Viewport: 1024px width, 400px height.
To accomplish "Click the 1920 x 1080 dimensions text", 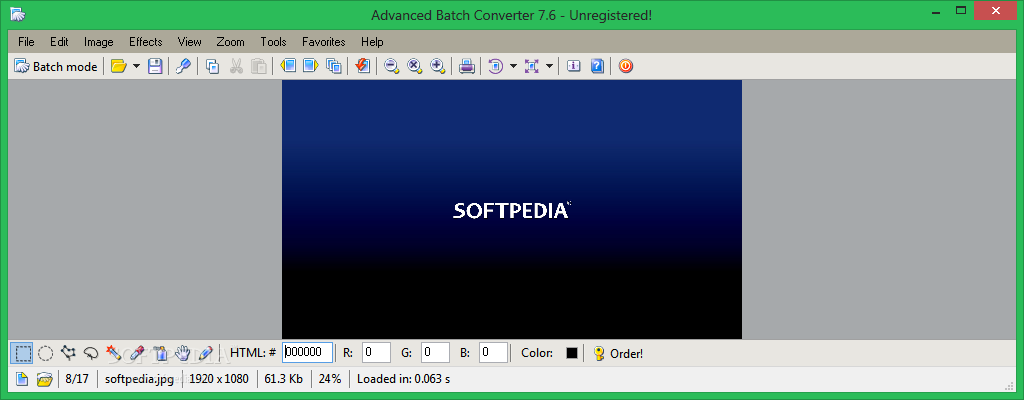I will 219,379.
